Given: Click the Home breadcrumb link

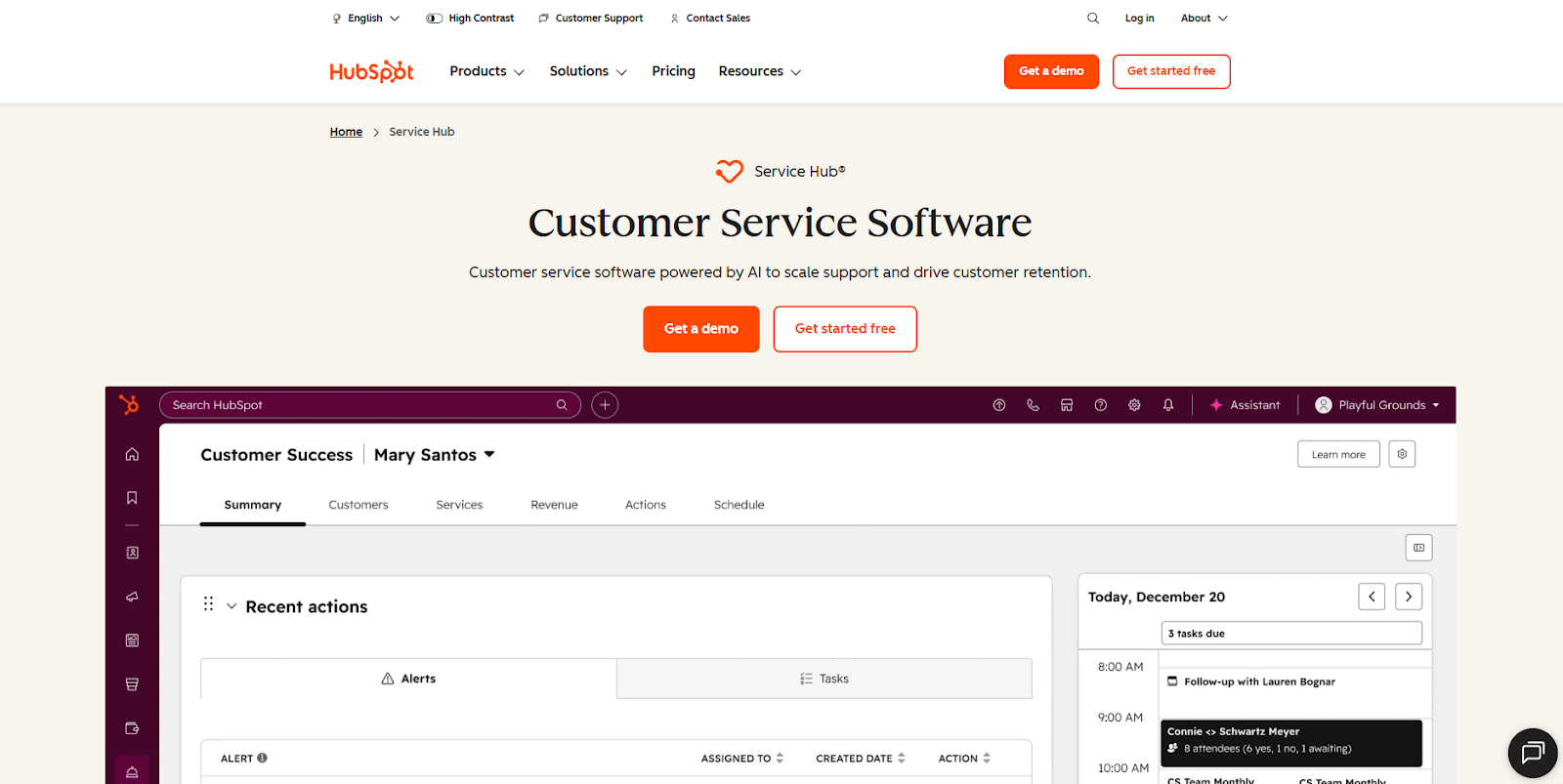Looking at the screenshot, I should (346, 132).
